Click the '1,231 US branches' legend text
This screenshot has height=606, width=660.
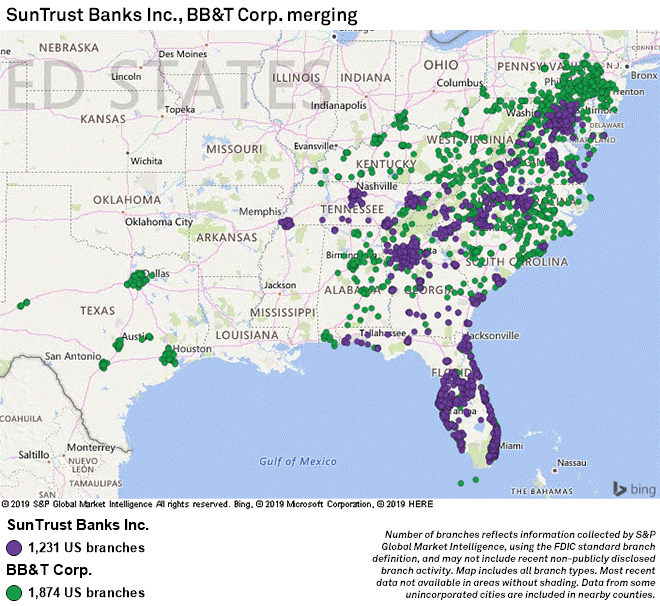pos(86,548)
